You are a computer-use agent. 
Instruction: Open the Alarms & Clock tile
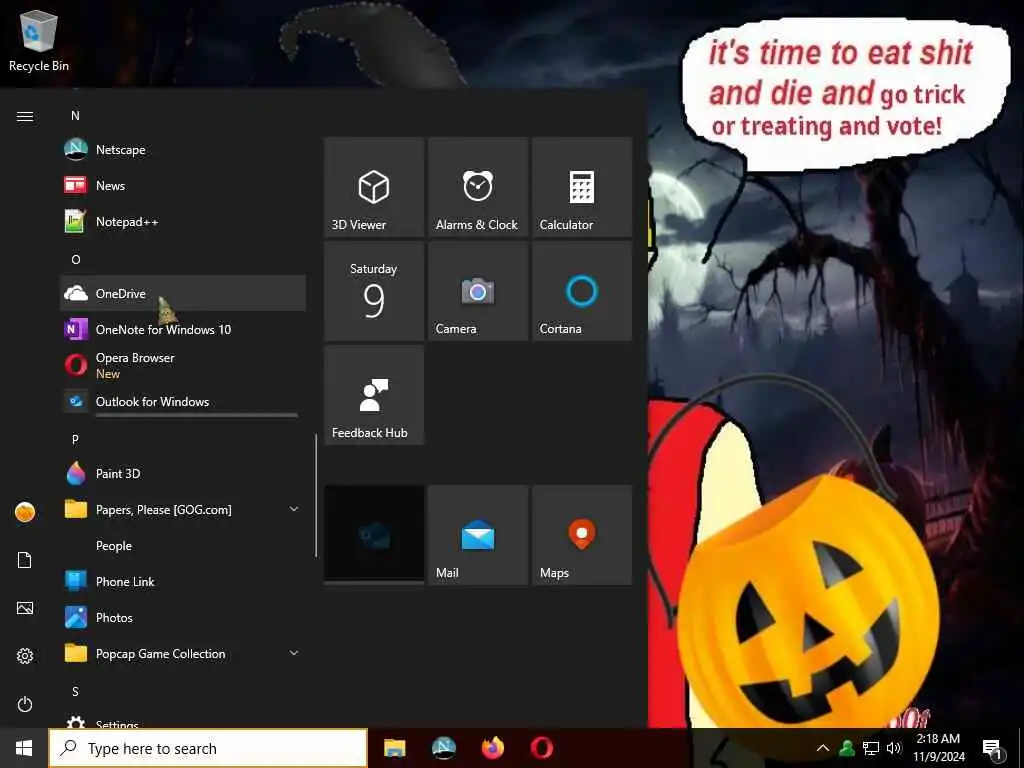click(478, 187)
